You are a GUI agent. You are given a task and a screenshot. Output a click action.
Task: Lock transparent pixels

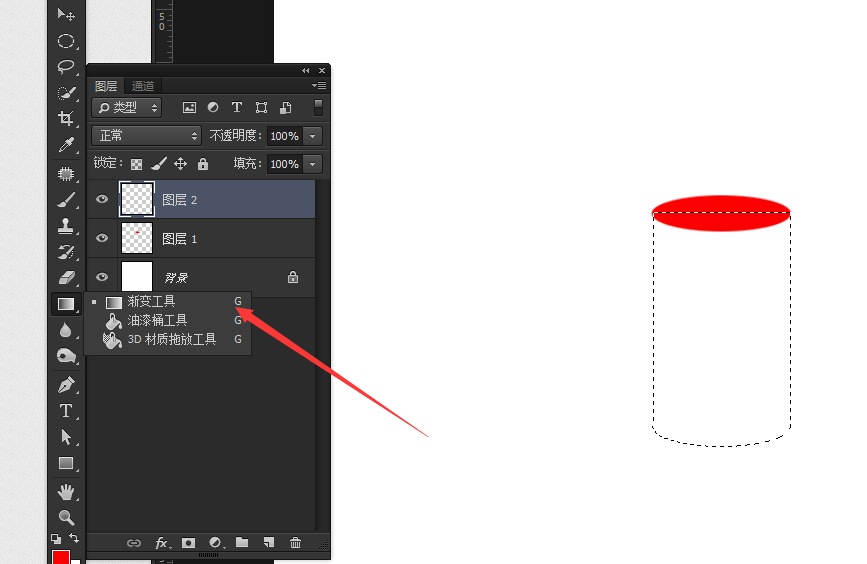point(136,164)
